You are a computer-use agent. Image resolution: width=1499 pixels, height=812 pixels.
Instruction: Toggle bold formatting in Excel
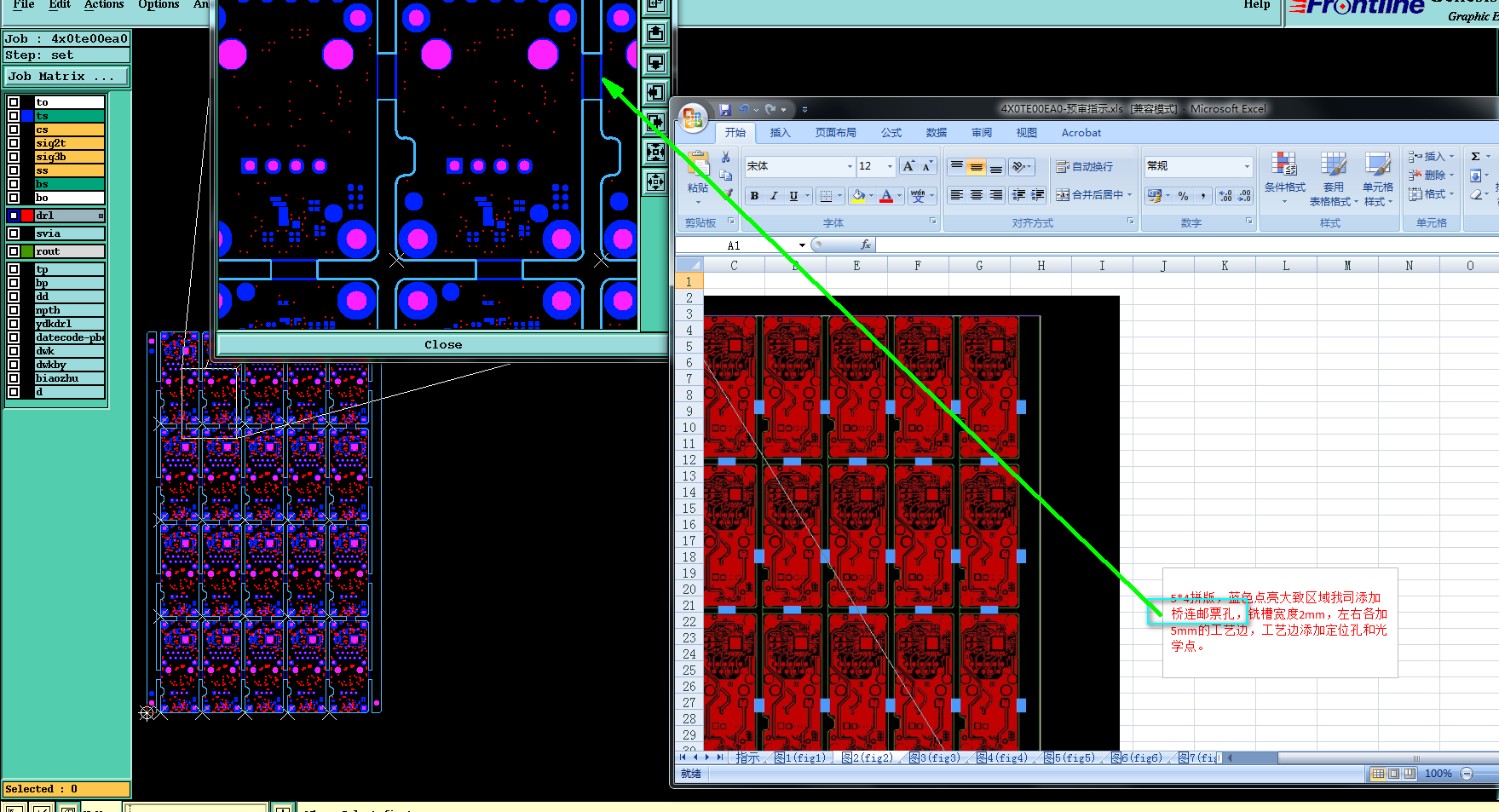click(x=754, y=196)
